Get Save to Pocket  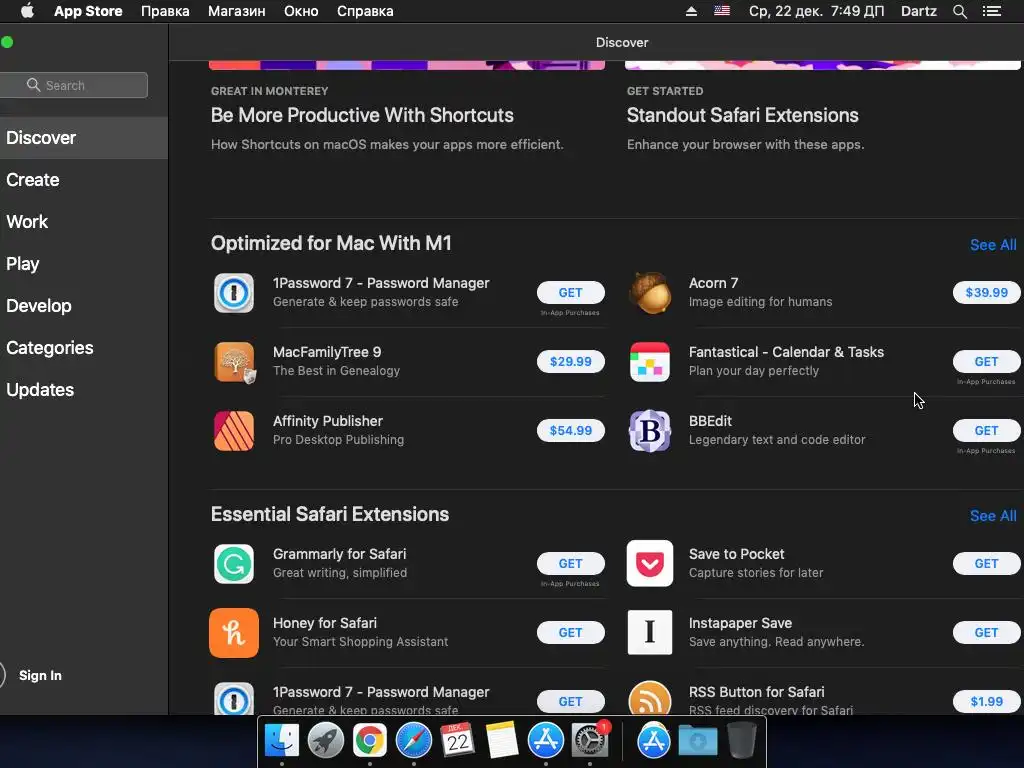(x=986, y=564)
